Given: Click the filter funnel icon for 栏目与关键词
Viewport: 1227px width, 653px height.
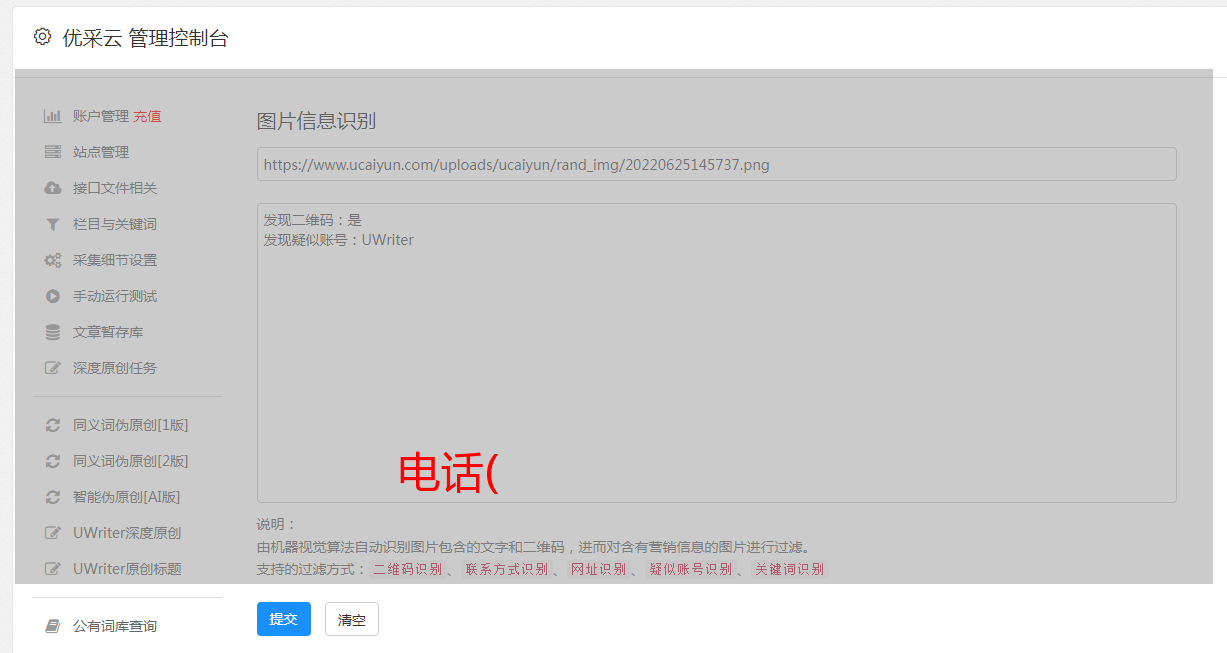Looking at the screenshot, I should pos(53,224).
